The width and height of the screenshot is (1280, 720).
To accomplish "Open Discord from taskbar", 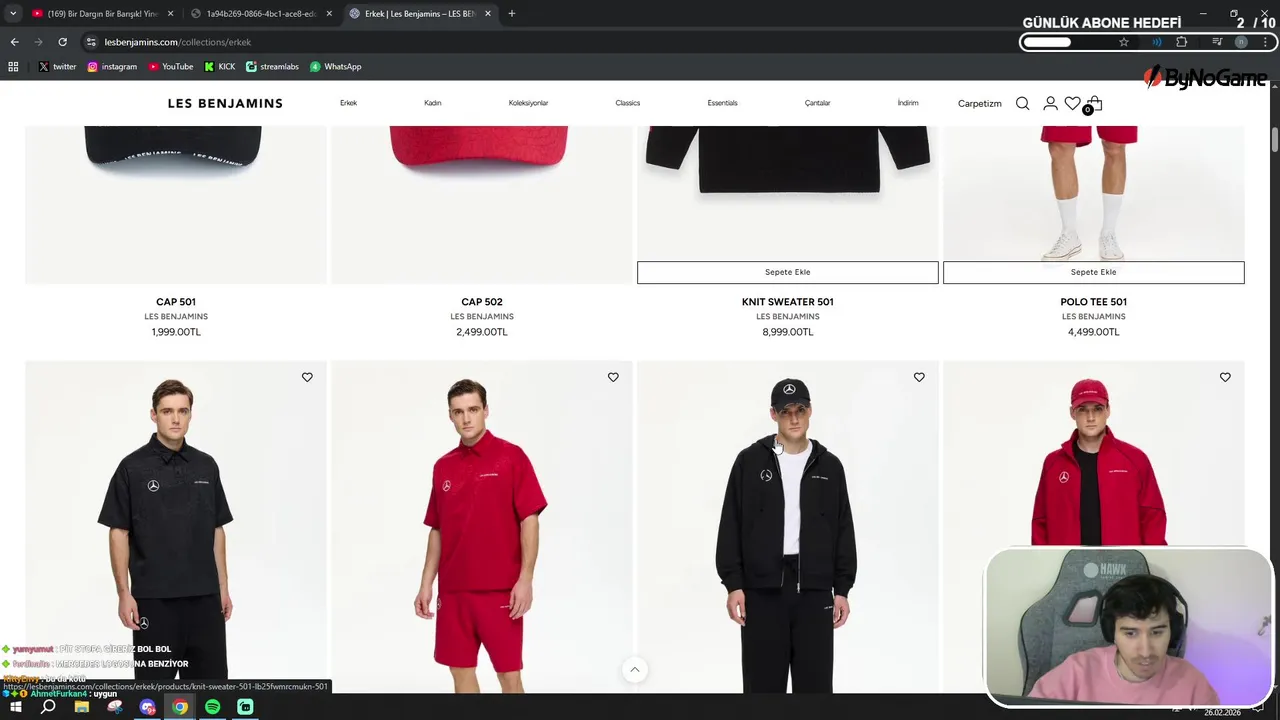I will 147,707.
